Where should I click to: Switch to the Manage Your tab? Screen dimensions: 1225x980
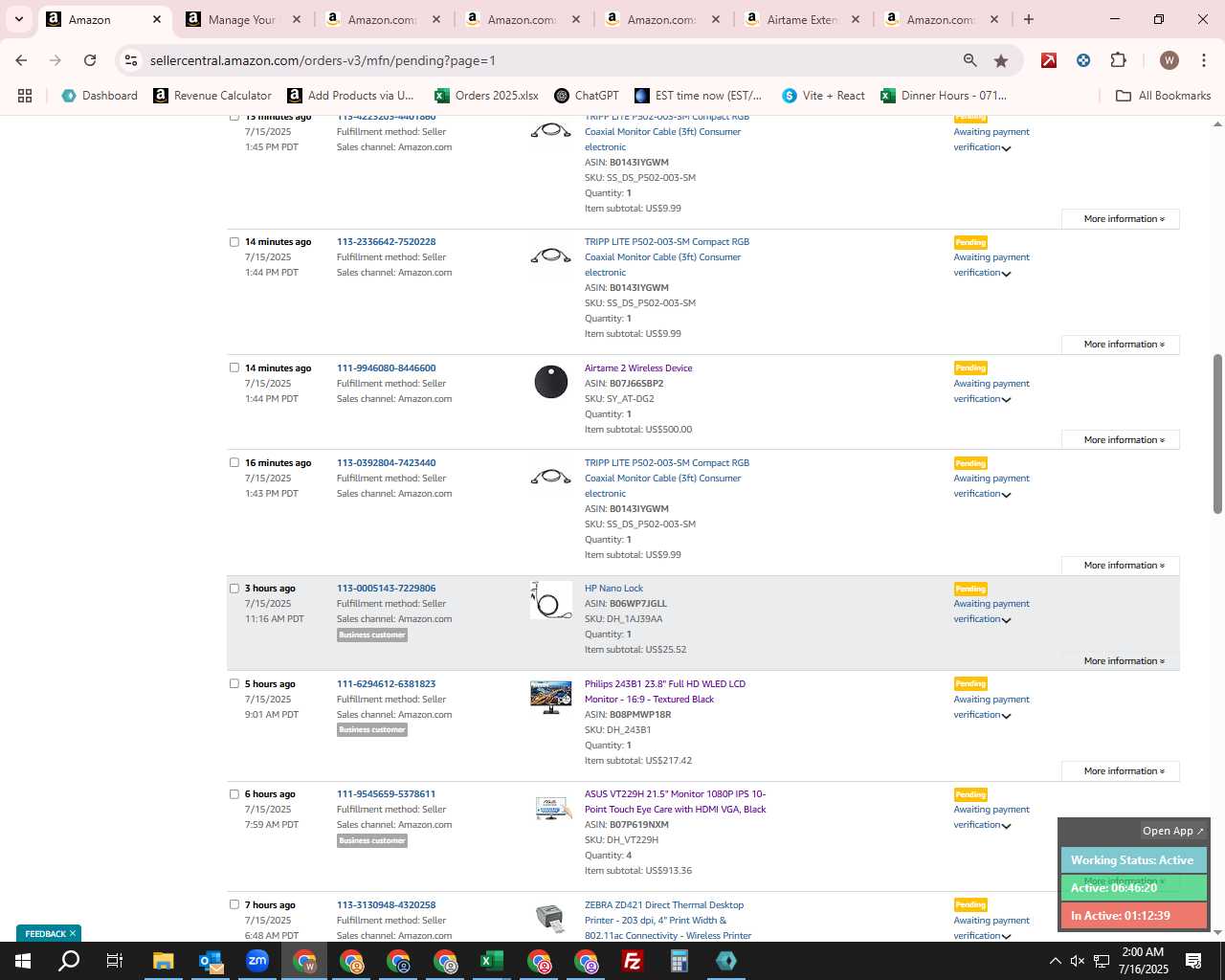(x=241, y=19)
